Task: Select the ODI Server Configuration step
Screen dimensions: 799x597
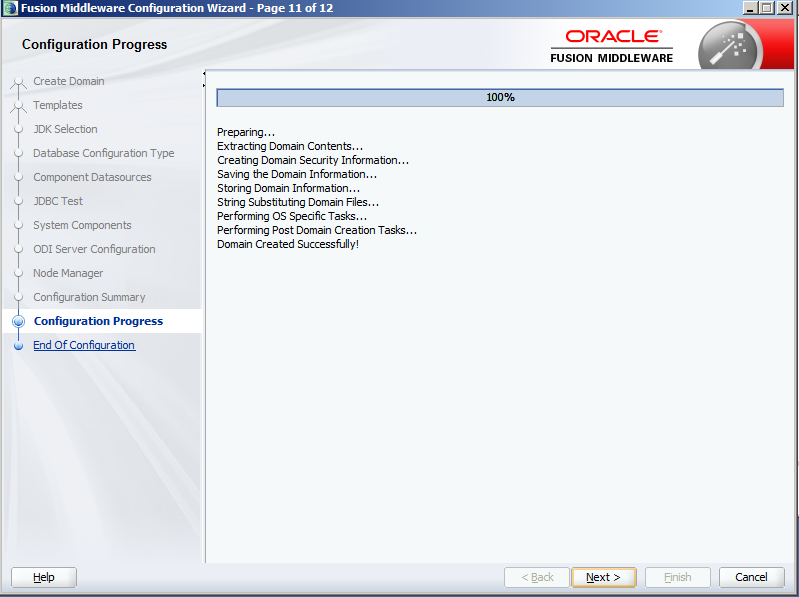Action: pos(94,249)
